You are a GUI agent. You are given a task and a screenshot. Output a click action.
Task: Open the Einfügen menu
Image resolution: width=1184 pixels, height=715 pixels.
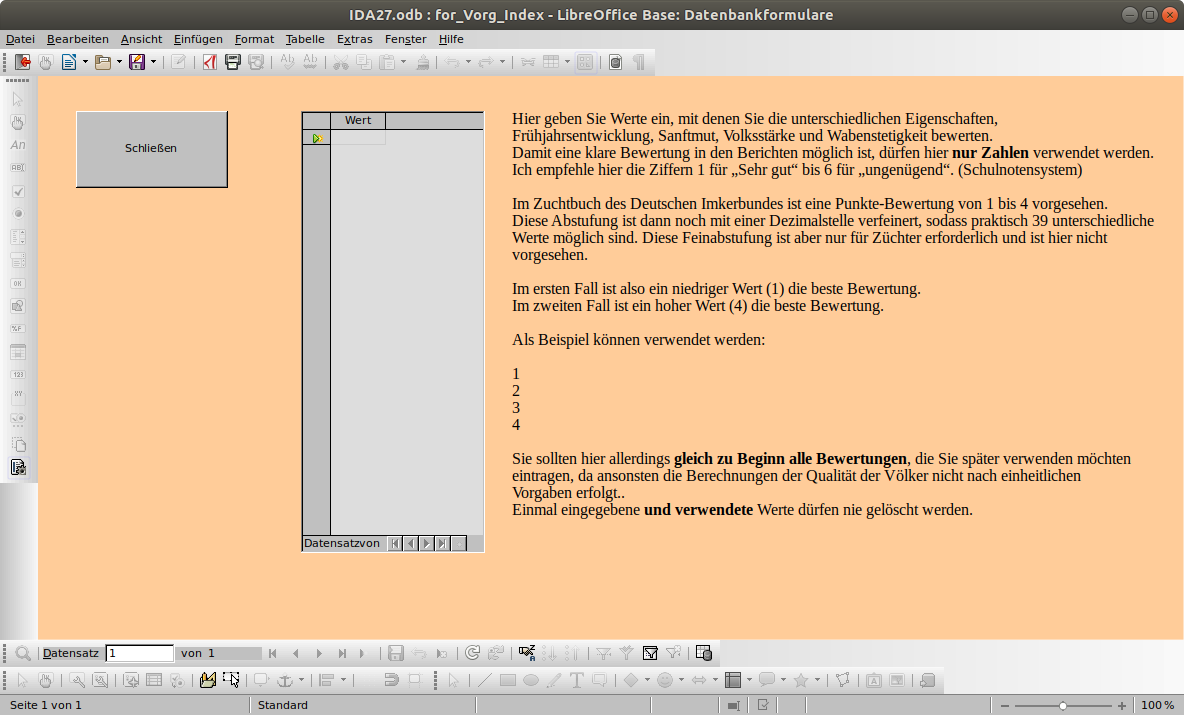coord(198,39)
